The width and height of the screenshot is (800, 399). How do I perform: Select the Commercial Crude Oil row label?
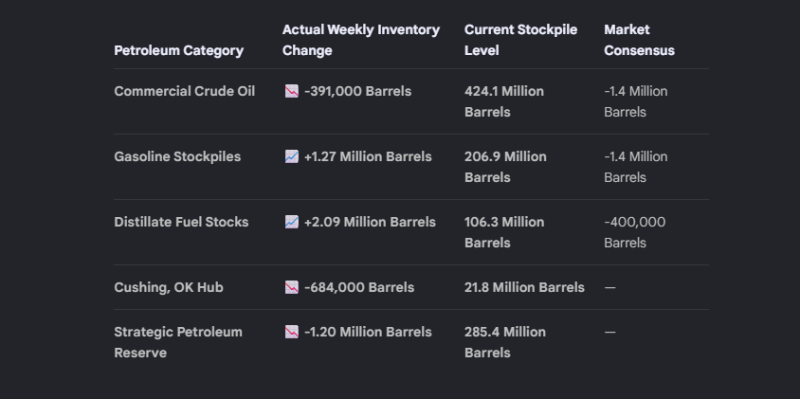[184, 91]
